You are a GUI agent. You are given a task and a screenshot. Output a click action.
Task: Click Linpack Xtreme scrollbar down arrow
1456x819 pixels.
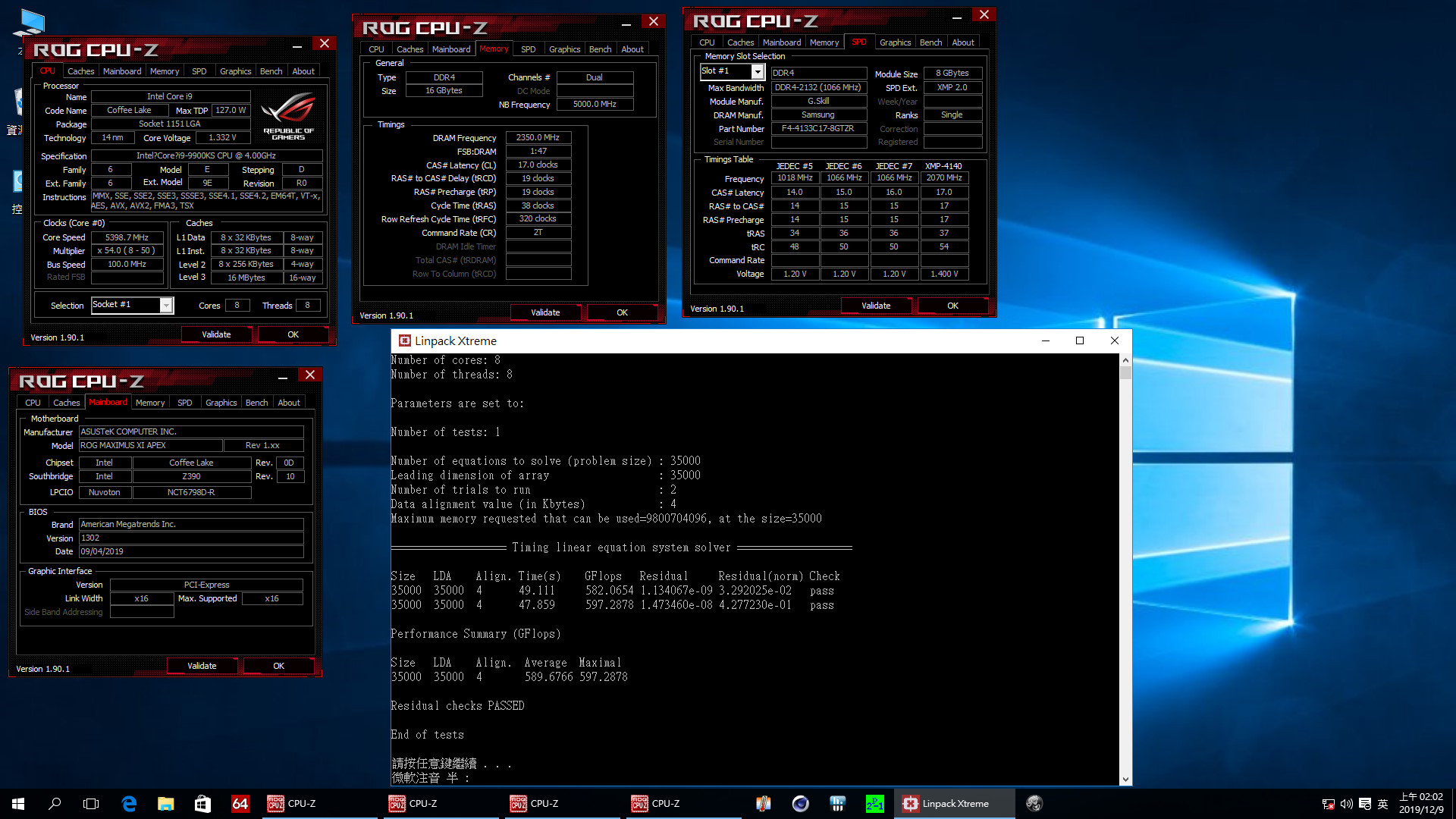coord(1125,779)
